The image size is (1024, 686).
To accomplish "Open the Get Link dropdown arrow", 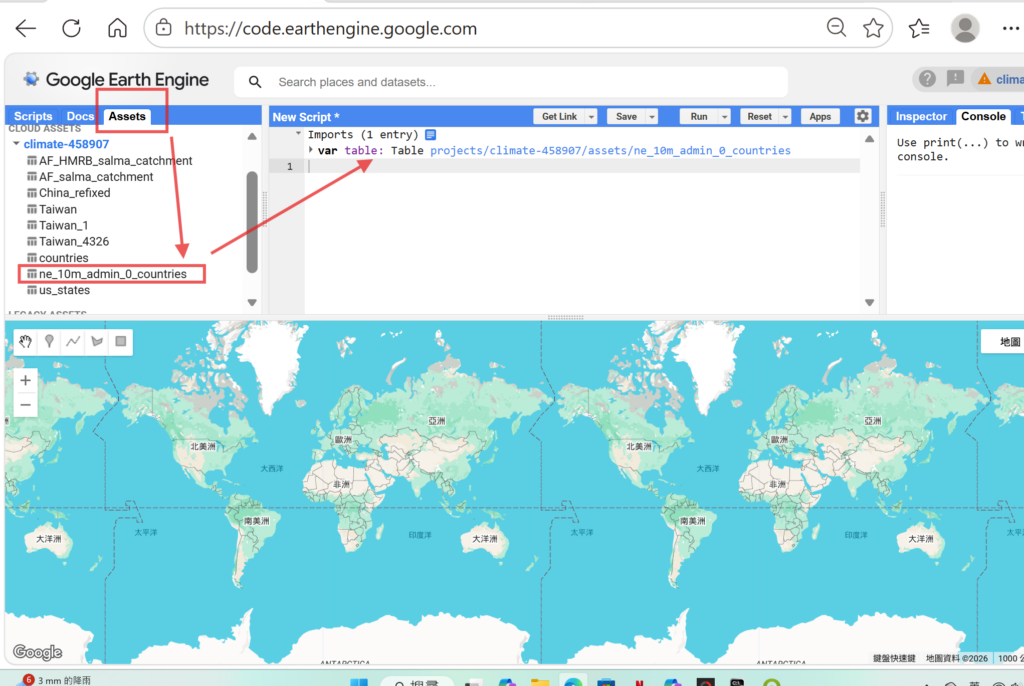I will 591,117.
